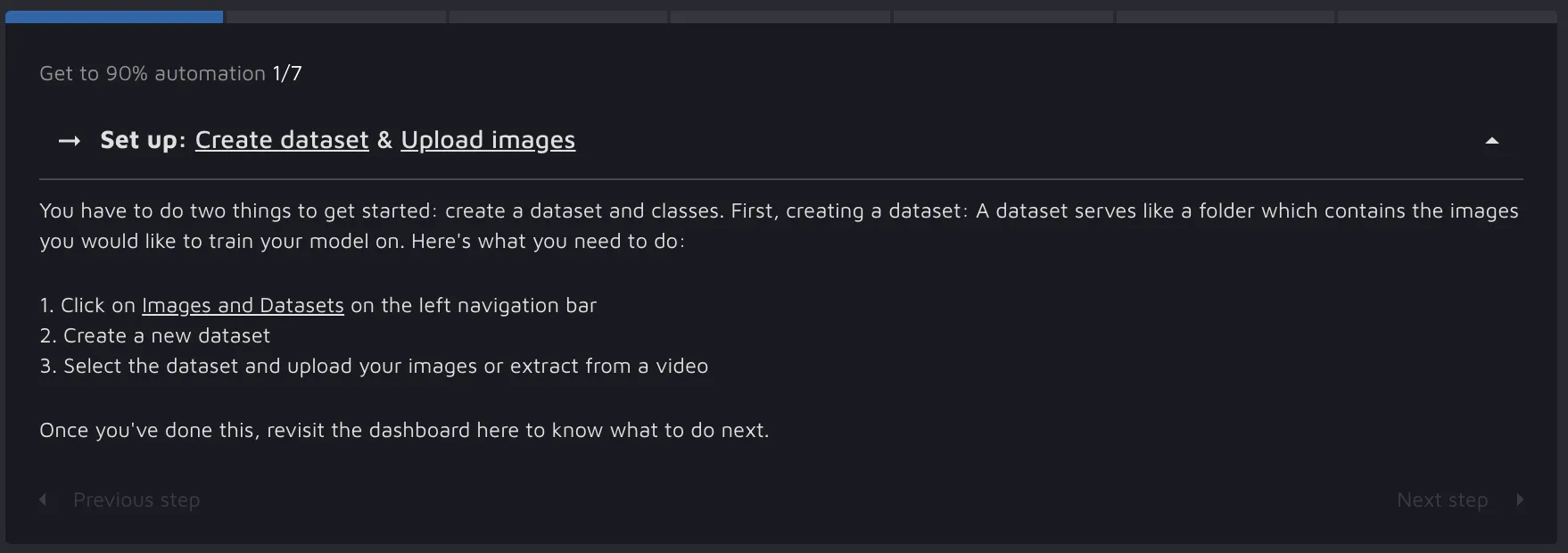Image resolution: width=1568 pixels, height=553 pixels.
Task: Select the fourth progress bar segment
Action: (780, 16)
